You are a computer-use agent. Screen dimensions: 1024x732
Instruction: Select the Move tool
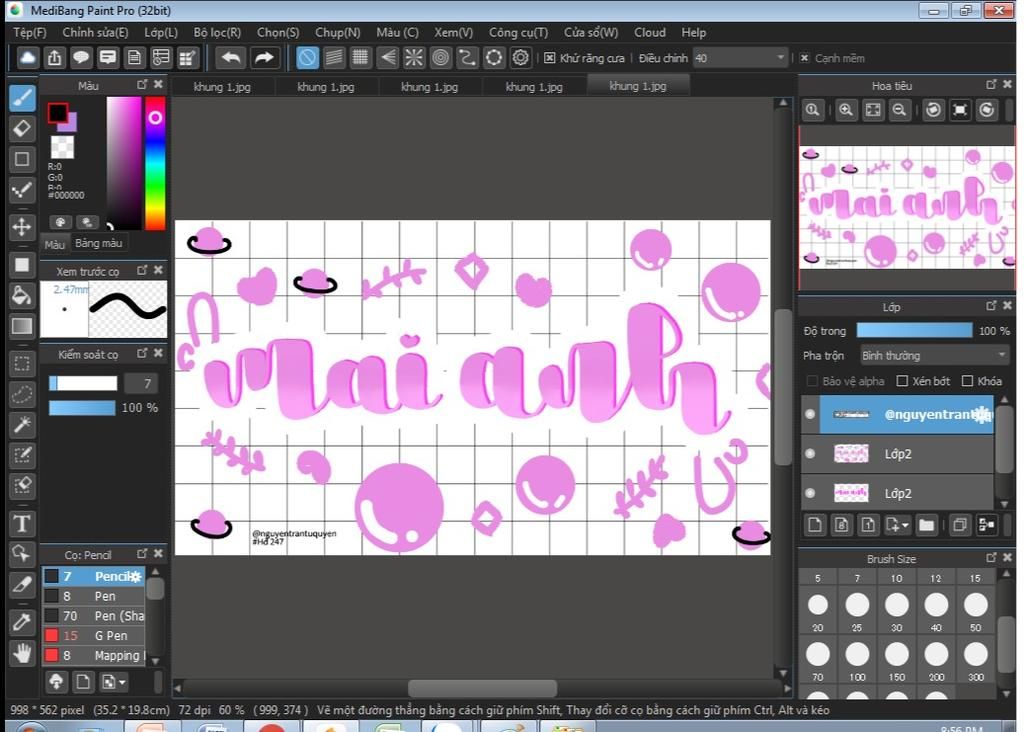(22, 227)
